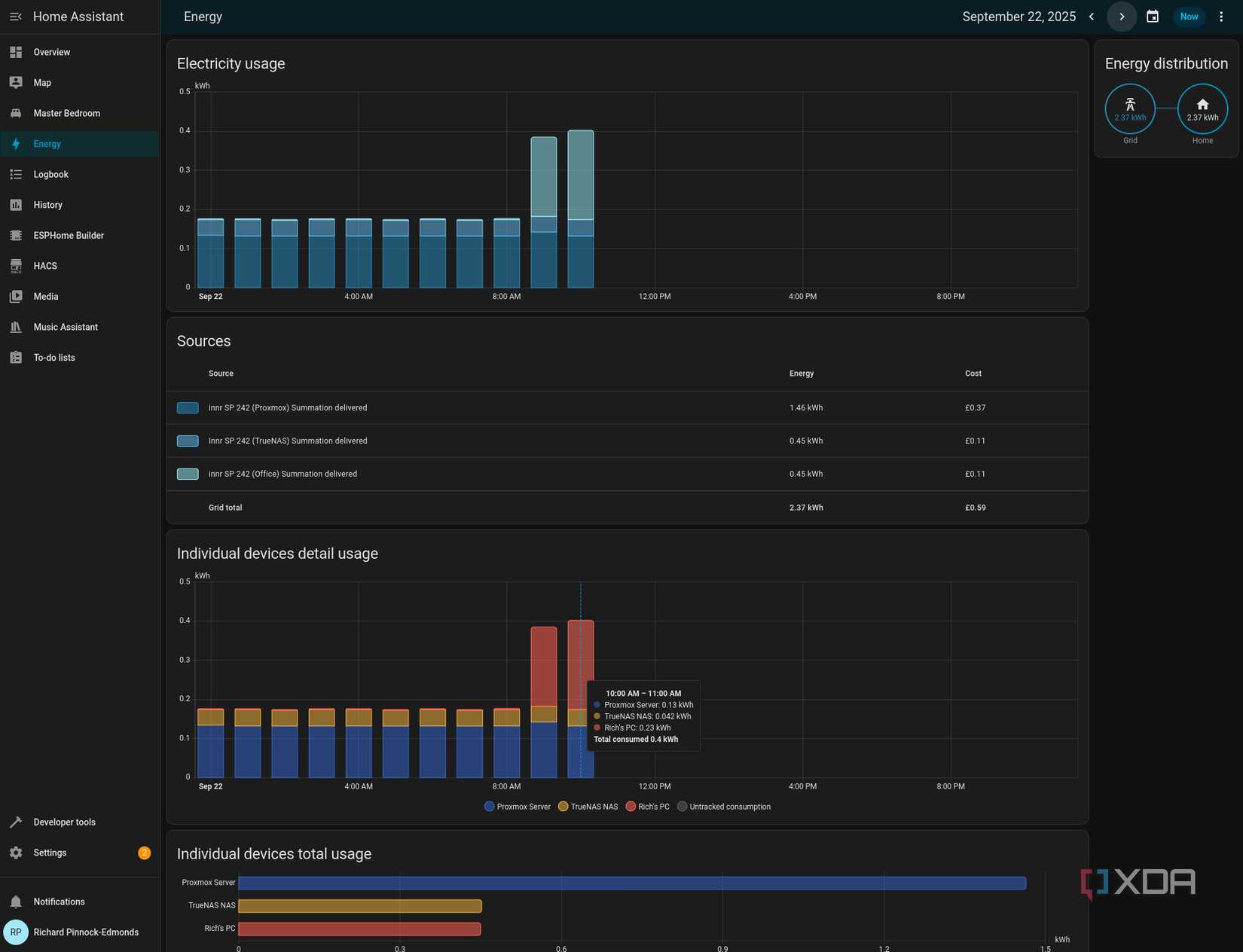Open Music Assistant from the sidebar
1243x952 pixels.
click(x=66, y=327)
